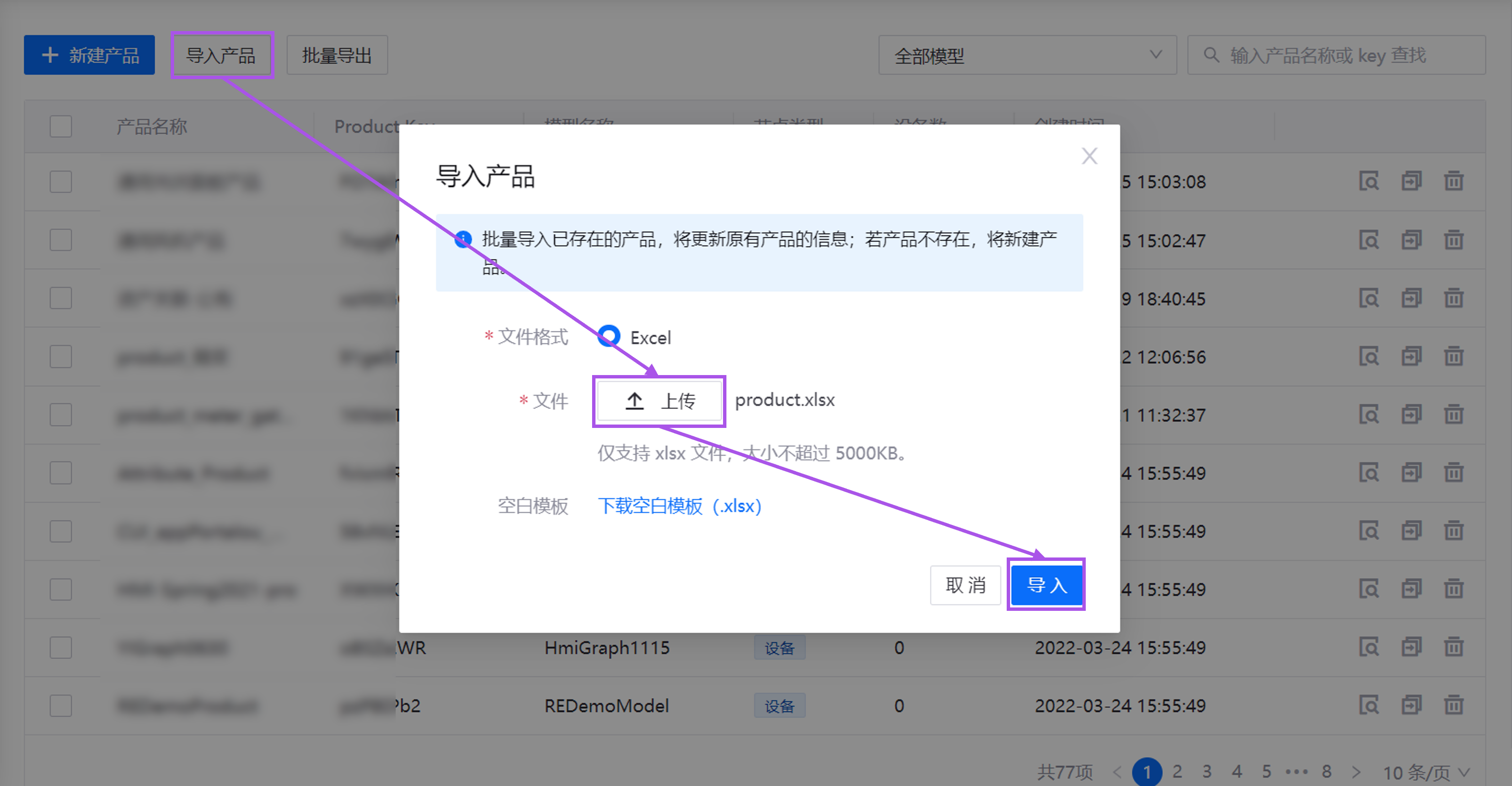Tick the checkbox for the REDemoModel row
1512x786 pixels.
[61, 705]
